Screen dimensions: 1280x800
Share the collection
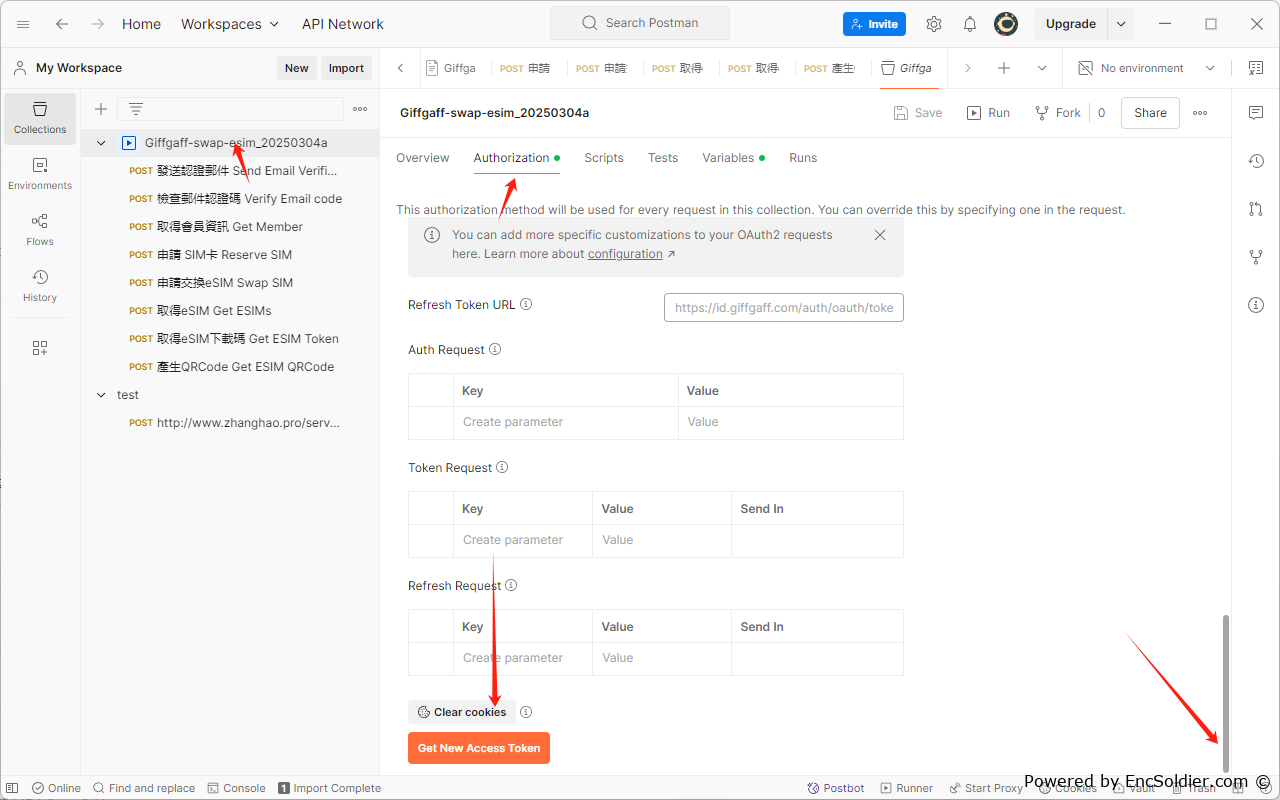[x=1150, y=113]
